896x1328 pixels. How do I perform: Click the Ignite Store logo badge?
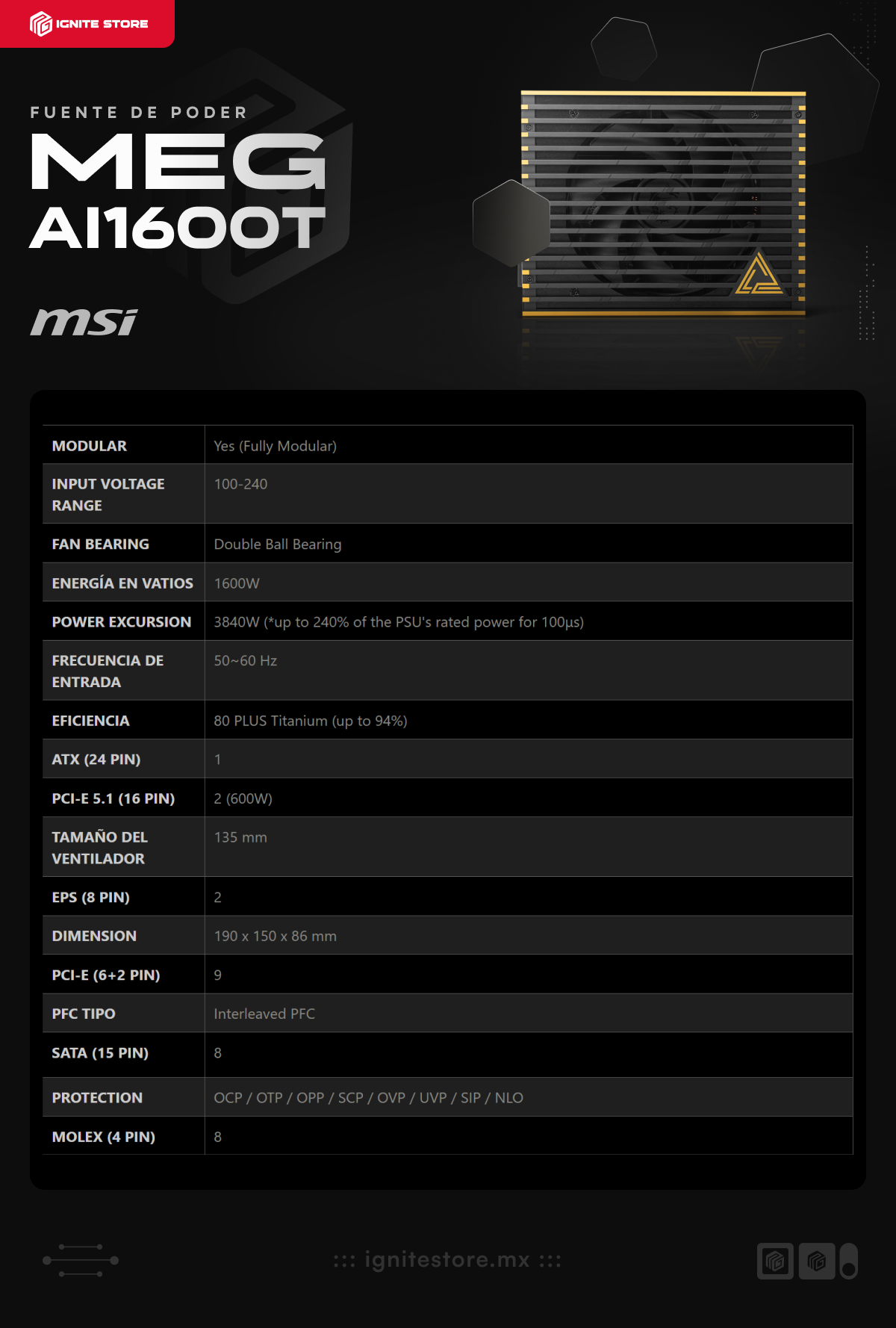coord(88,24)
